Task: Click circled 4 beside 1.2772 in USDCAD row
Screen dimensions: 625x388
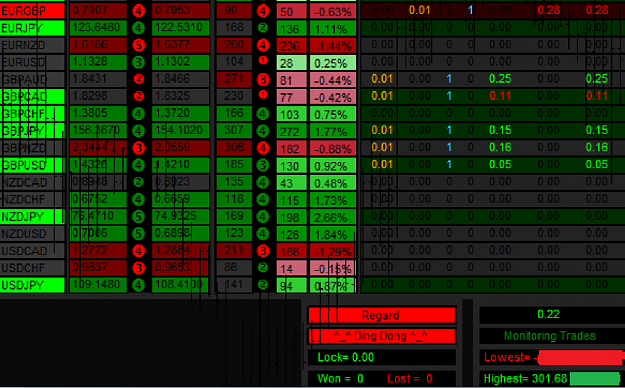Action: pyautogui.click(x=138, y=251)
